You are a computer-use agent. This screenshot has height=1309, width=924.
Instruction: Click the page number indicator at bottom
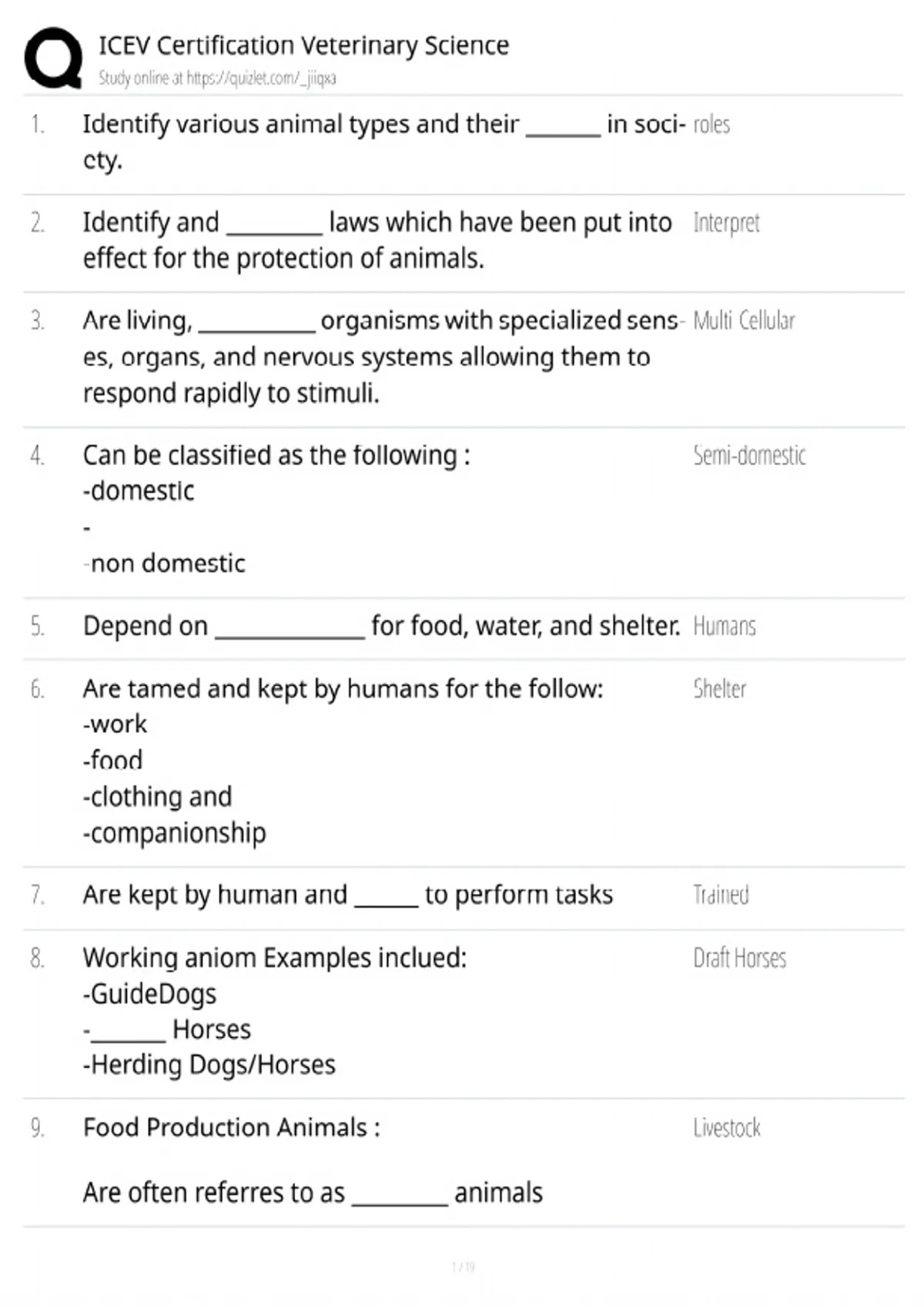[x=463, y=1267]
